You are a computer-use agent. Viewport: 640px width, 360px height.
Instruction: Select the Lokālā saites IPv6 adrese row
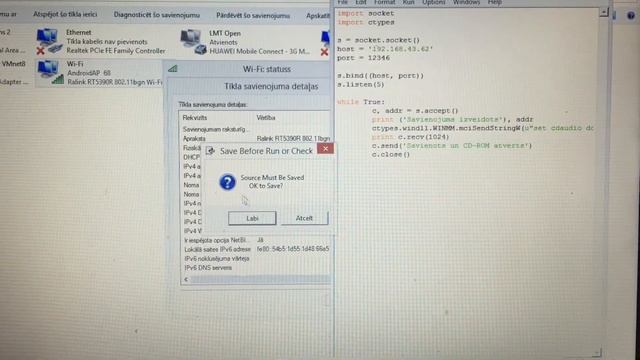(x=256, y=249)
